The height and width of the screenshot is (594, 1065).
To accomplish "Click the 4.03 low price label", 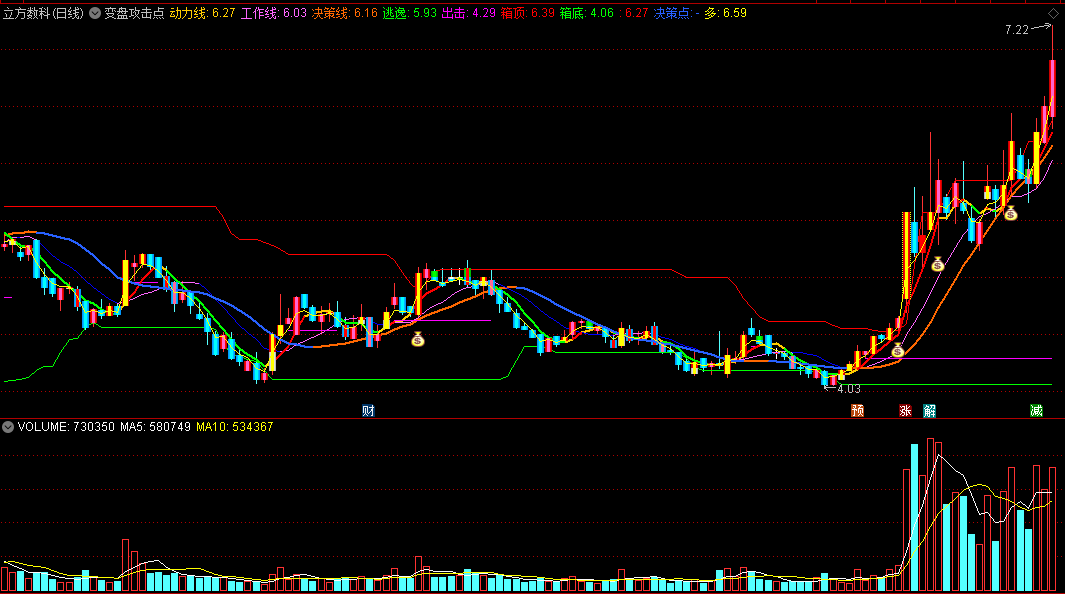I will [849, 389].
